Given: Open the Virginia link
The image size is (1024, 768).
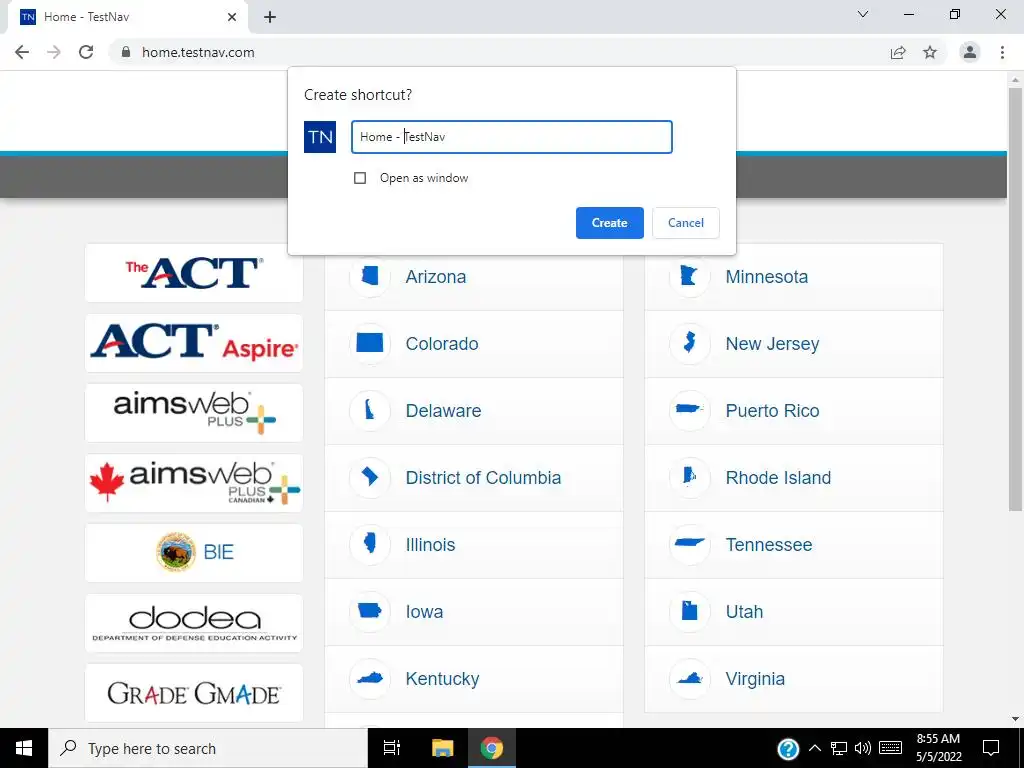Looking at the screenshot, I should point(756,679).
